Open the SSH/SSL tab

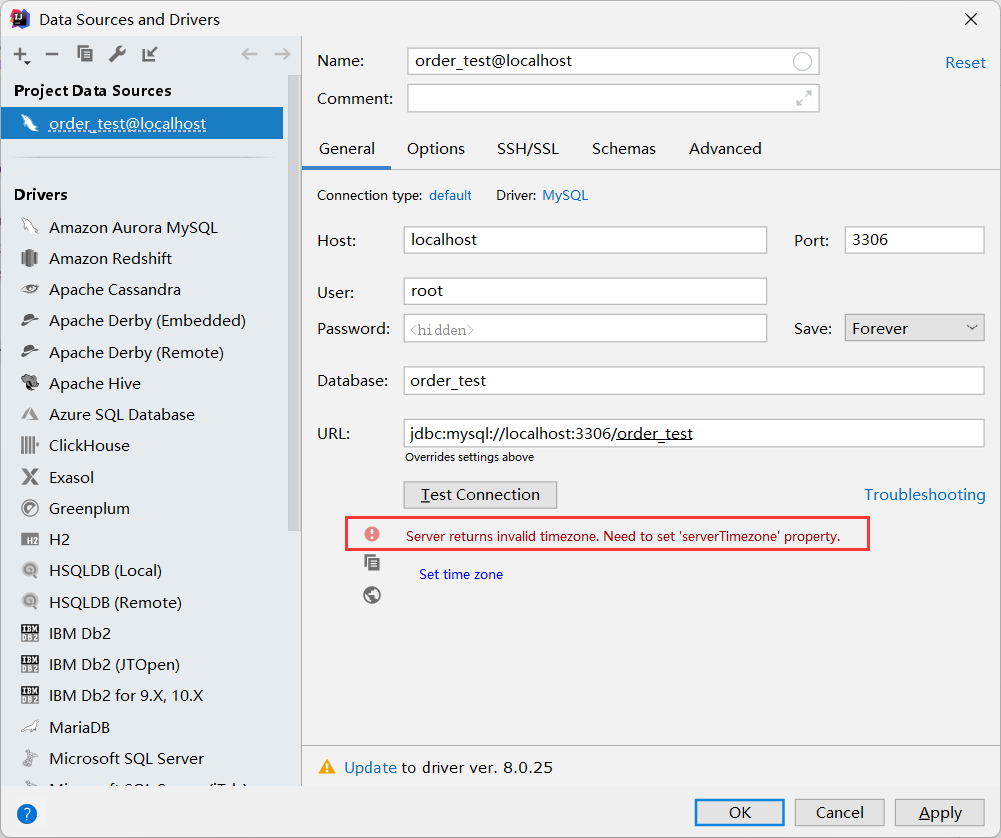[x=528, y=149]
